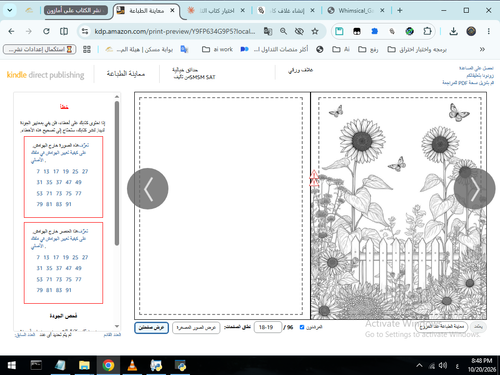
Task: Switch to the 'نشر الكتاب على أمازون' tab
Action: [x=76, y=11]
